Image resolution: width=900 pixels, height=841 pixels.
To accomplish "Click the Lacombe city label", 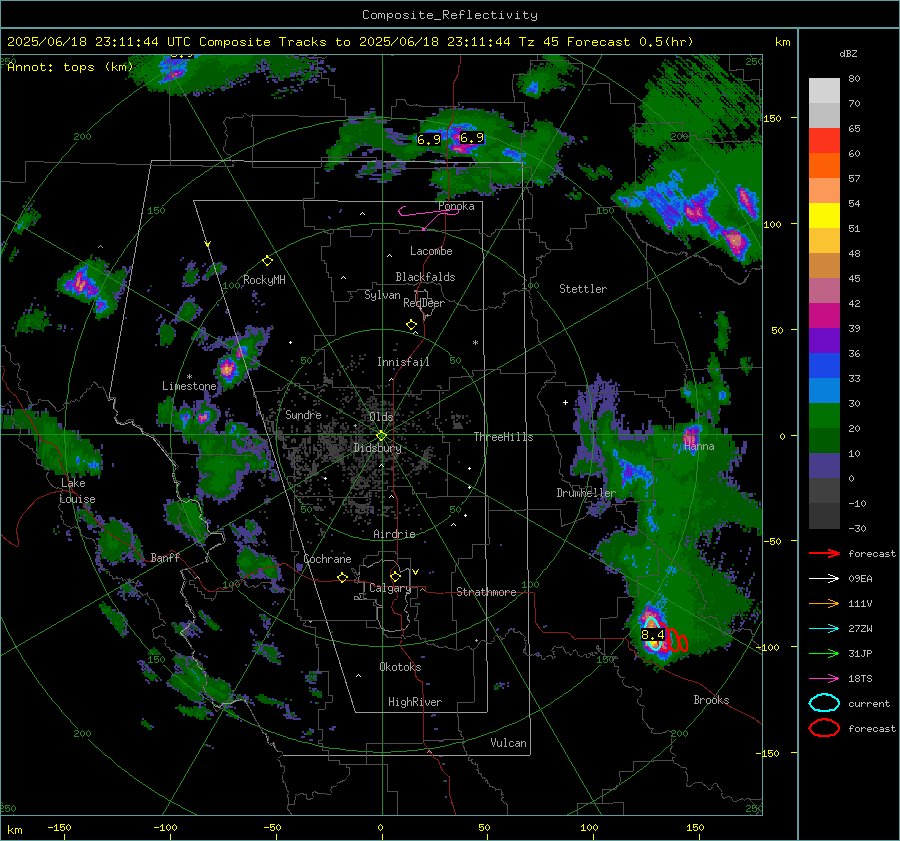I will [x=431, y=251].
